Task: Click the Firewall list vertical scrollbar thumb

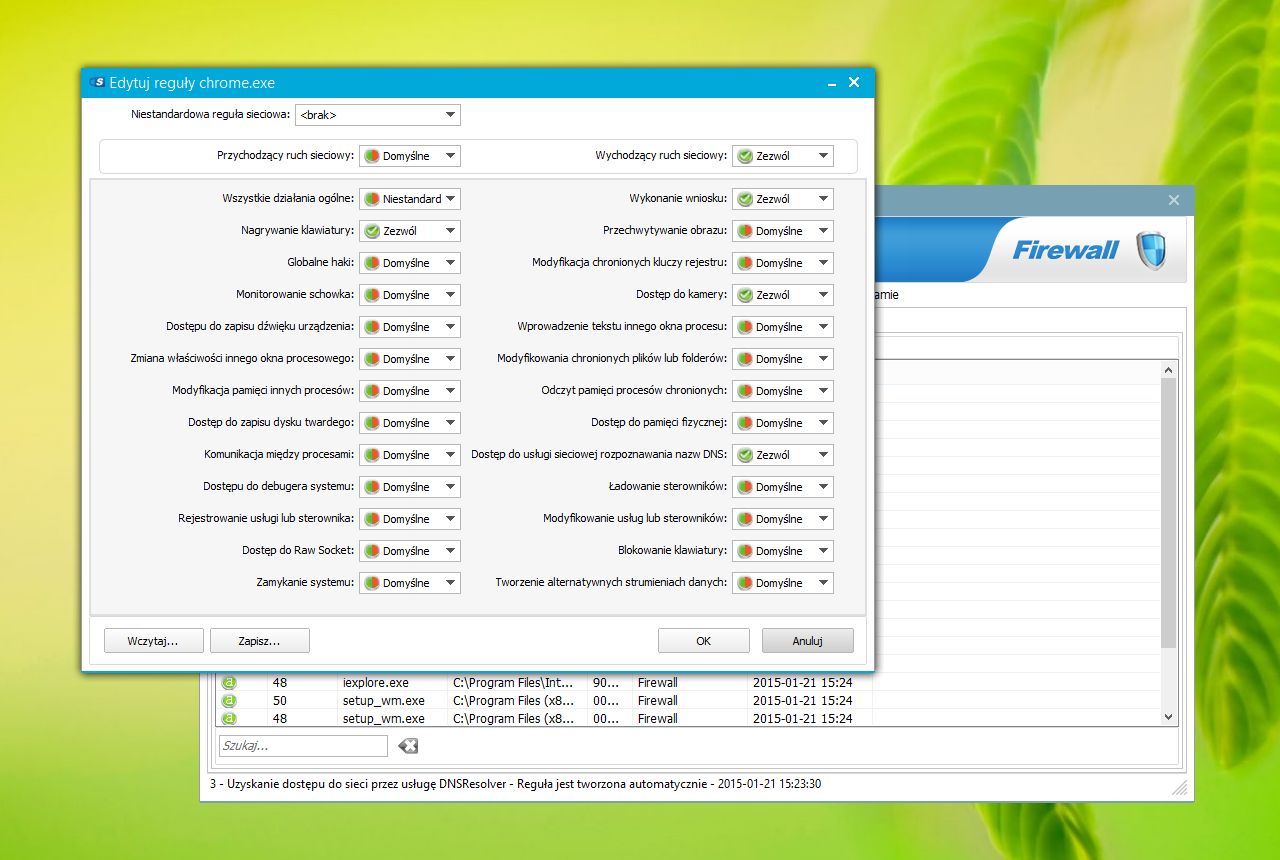Action: (x=1168, y=513)
